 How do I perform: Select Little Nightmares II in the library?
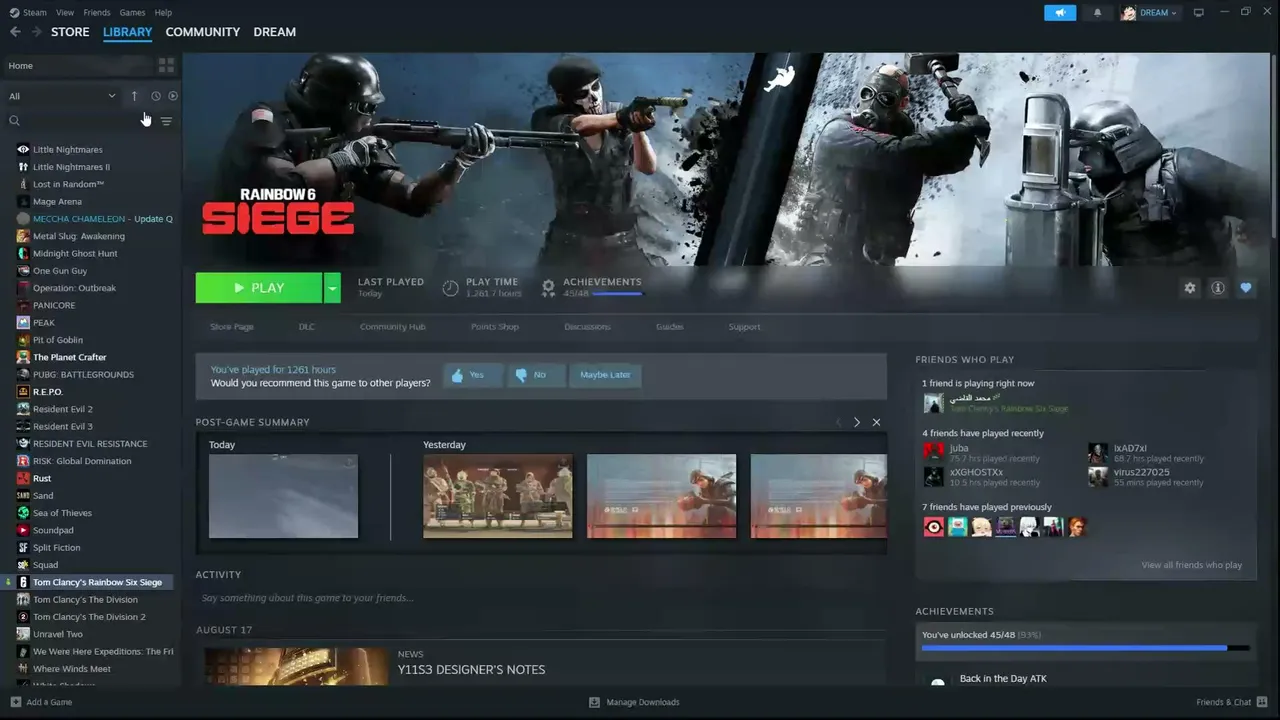tap(71, 167)
